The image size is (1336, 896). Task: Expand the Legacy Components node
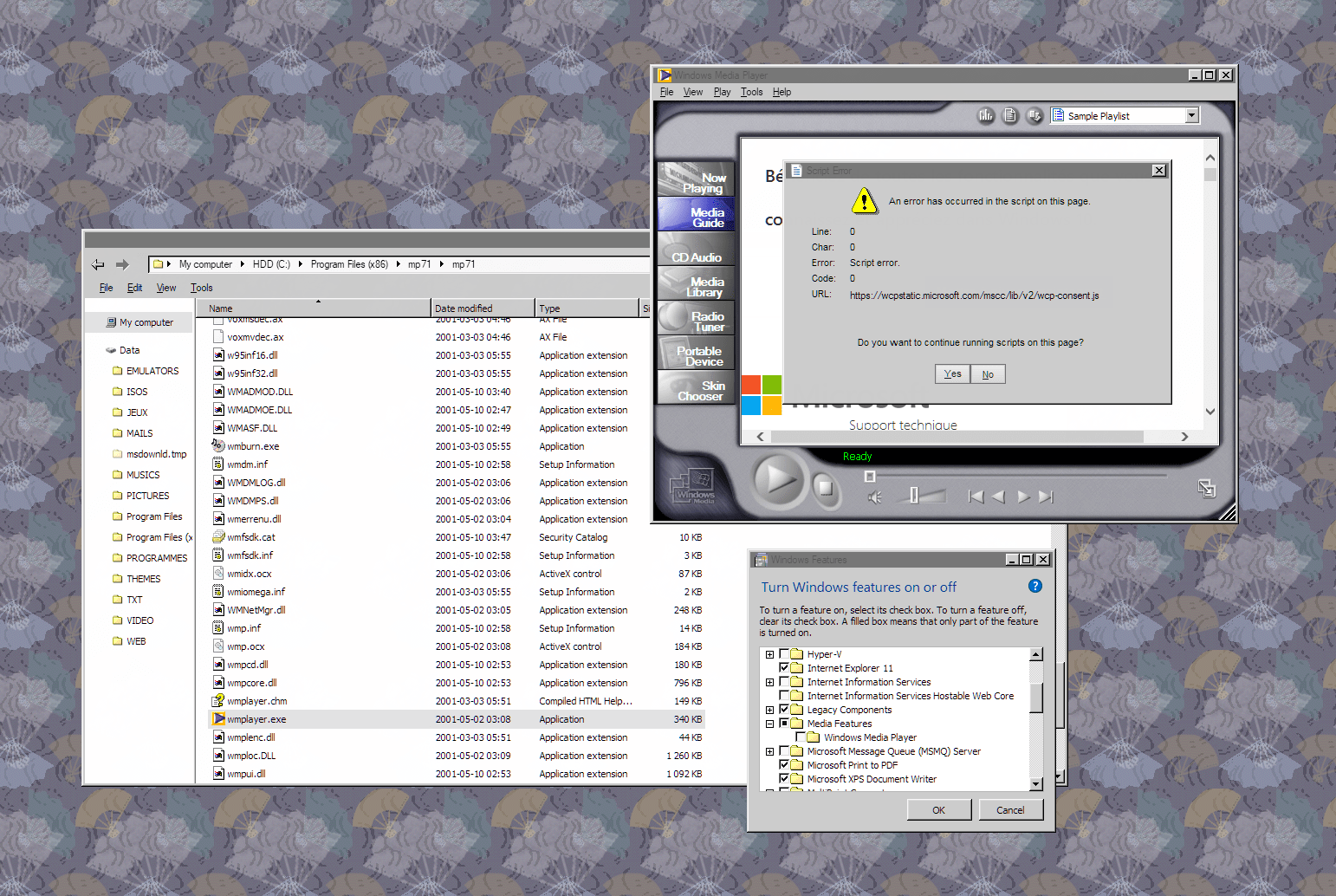point(769,710)
